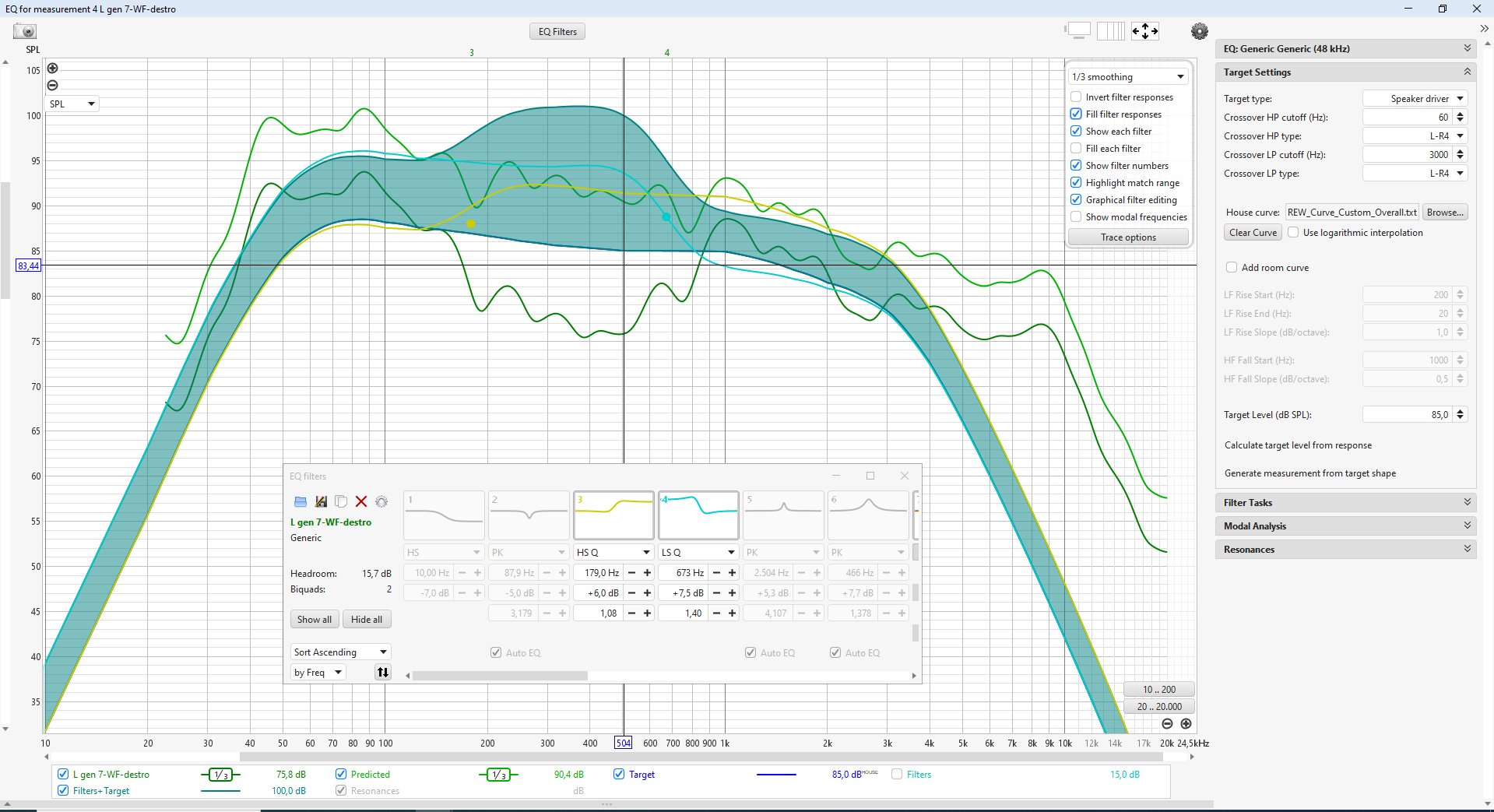Open SPL axis type dropdown
Screen dimensions: 1494x812
coord(72,104)
